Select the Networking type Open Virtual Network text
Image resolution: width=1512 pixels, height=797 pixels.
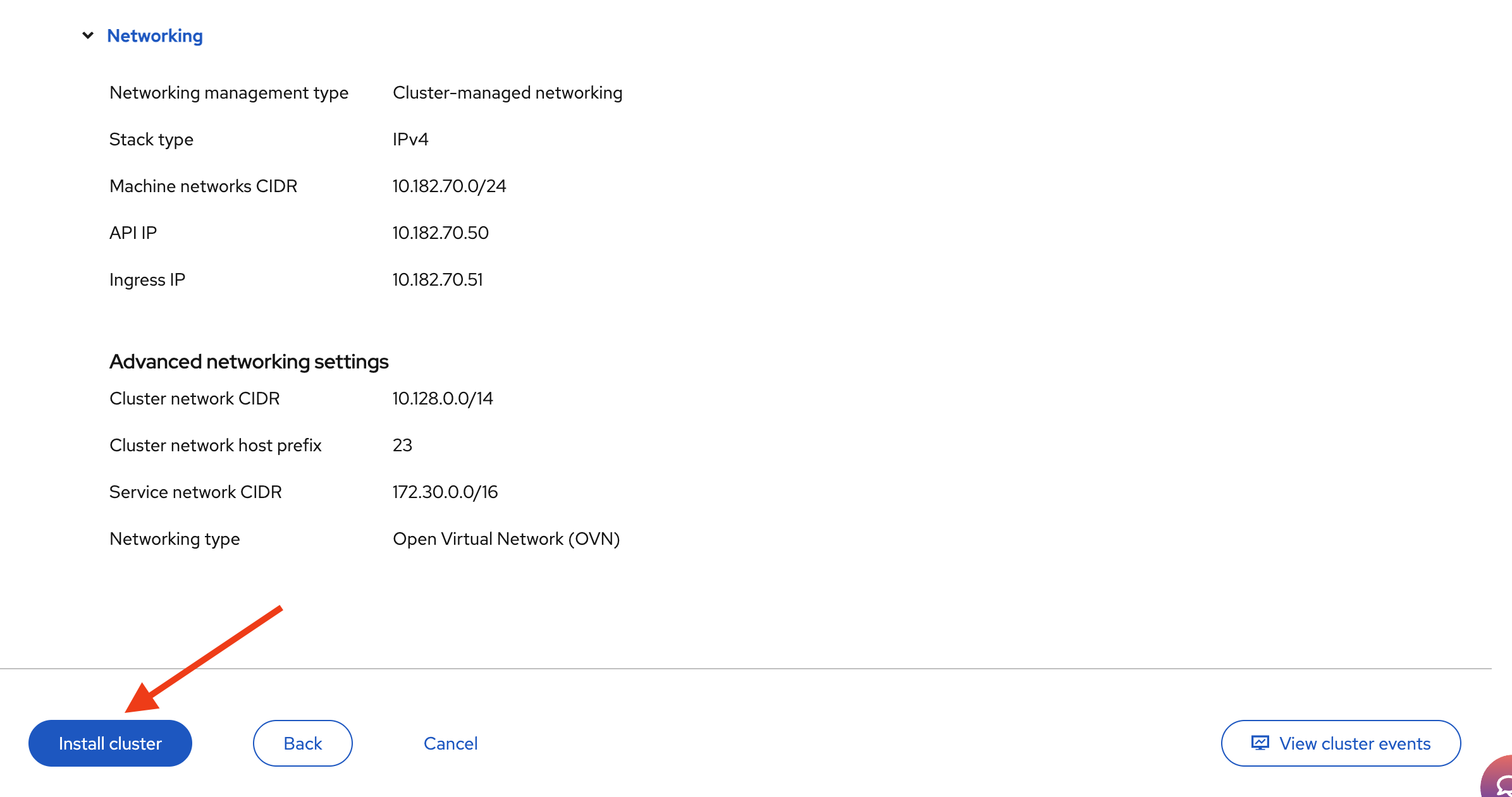(506, 538)
